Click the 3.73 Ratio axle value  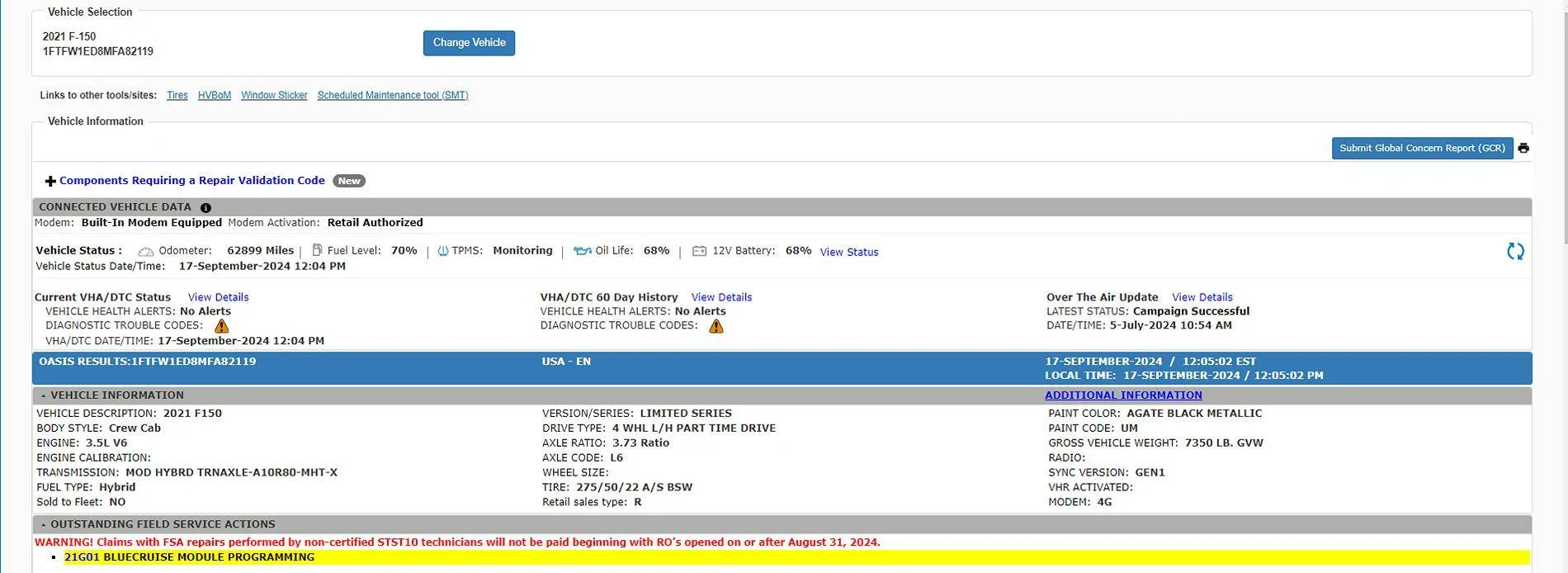click(x=640, y=443)
